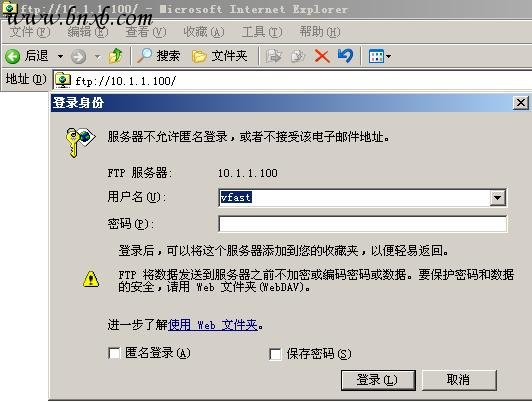The height and width of the screenshot is (402, 532).
Task: Click the Move To folder toolbar icon
Action: pyautogui.click(x=273, y=56)
